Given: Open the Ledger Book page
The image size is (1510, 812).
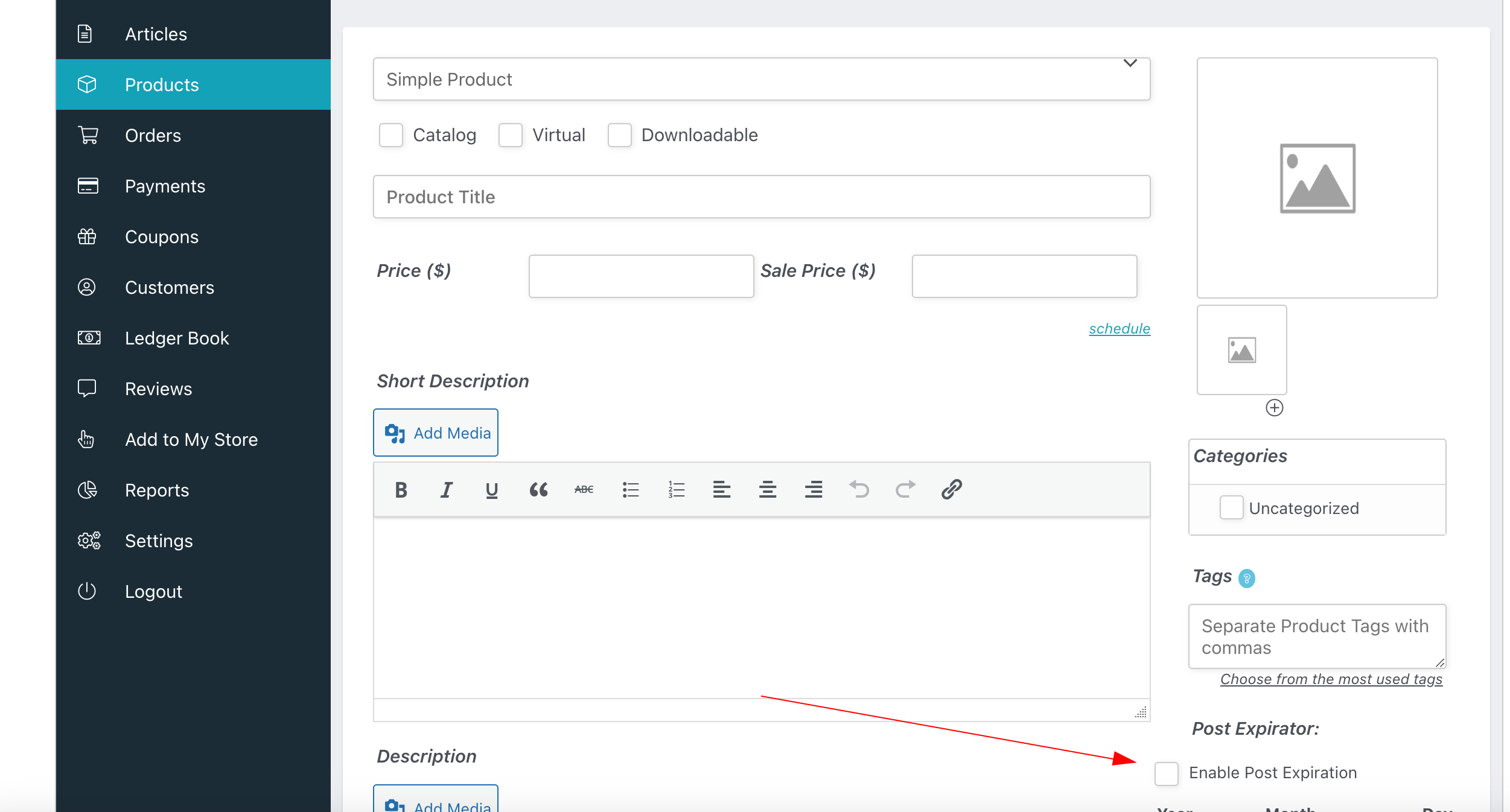Looking at the screenshot, I should click(176, 338).
